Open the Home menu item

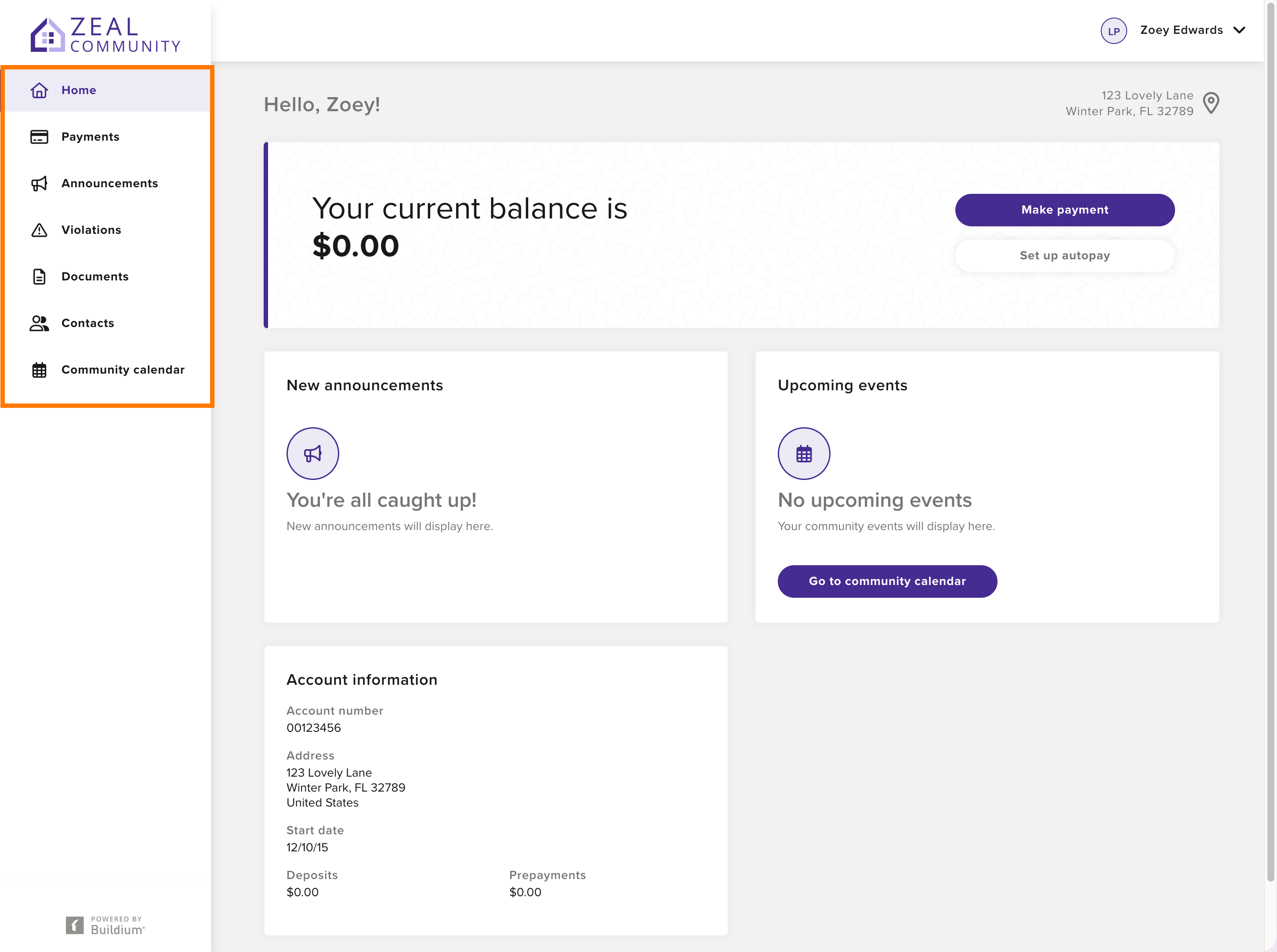click(106, 91)
